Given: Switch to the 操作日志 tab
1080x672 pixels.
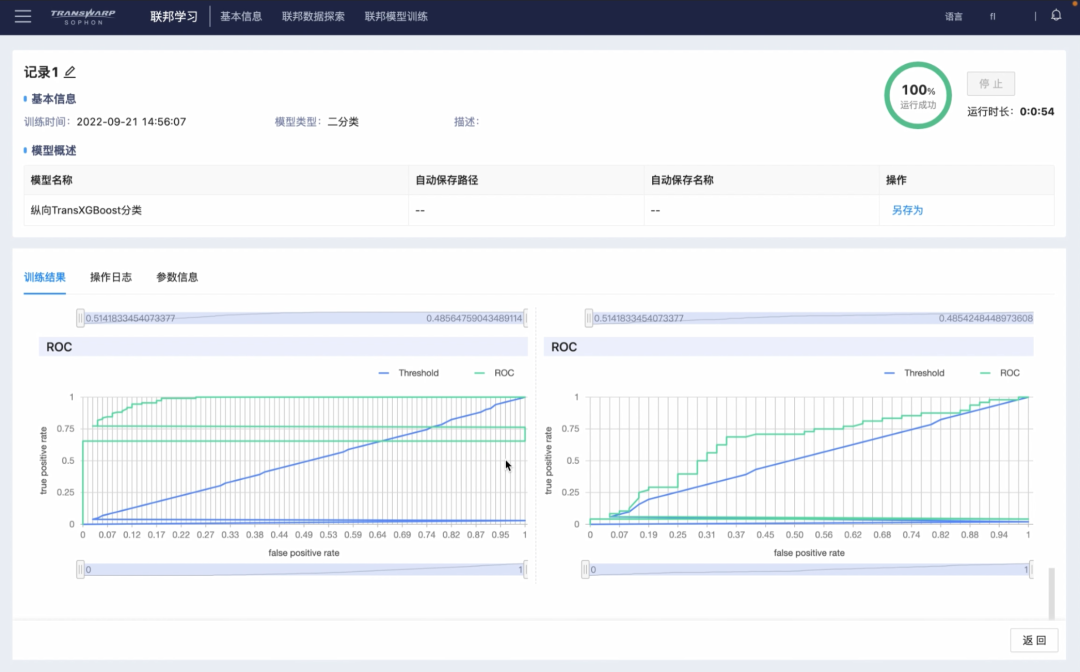Looking at the screenshot, I should coord(111,277).
